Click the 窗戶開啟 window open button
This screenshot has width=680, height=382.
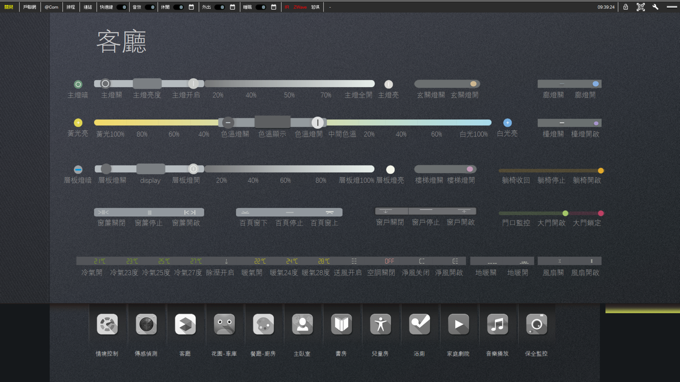tap(463, 211)
